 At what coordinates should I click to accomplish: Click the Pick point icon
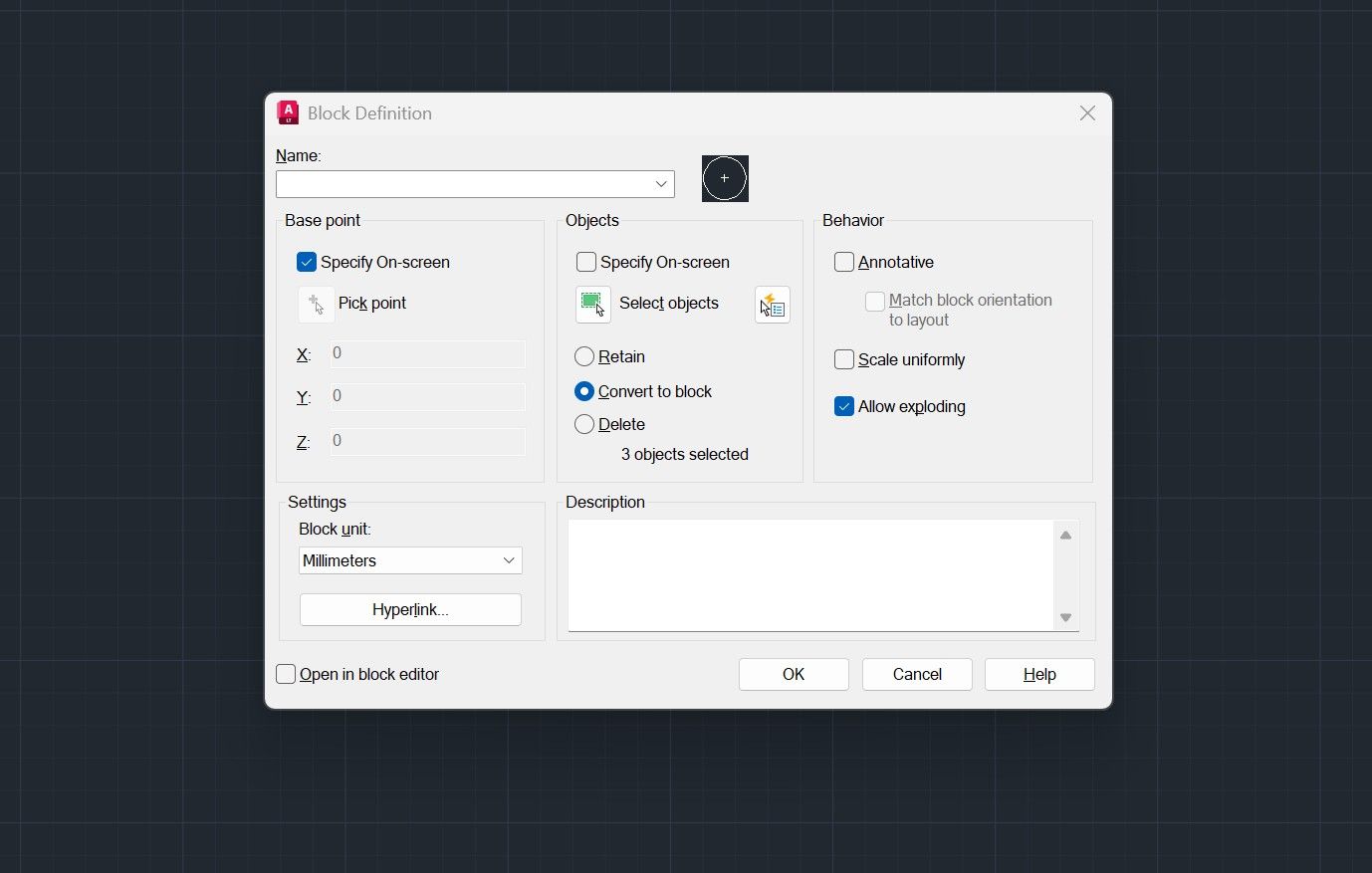pyautogui.click(x=316, y=304)
